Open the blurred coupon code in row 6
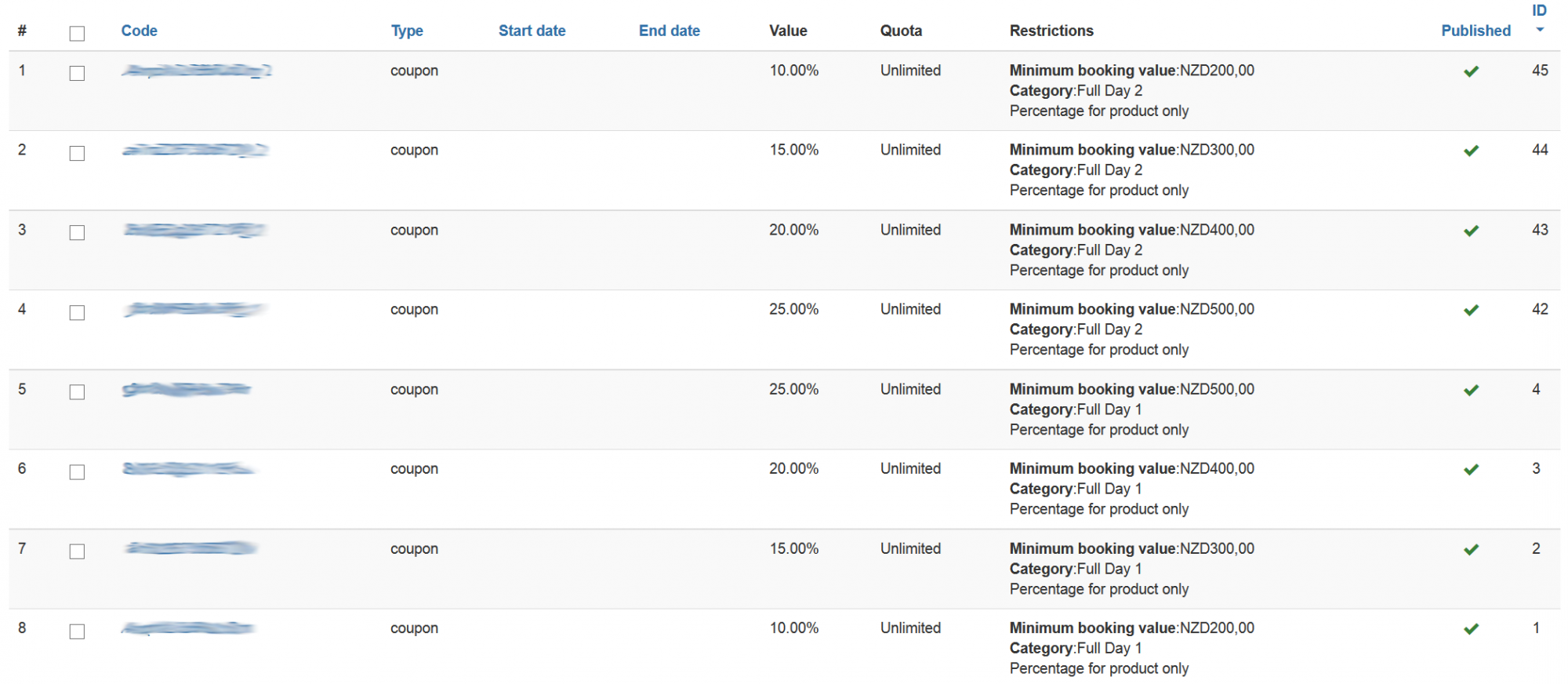Screen dimensions: 1568x684 (x=188, y=469)
